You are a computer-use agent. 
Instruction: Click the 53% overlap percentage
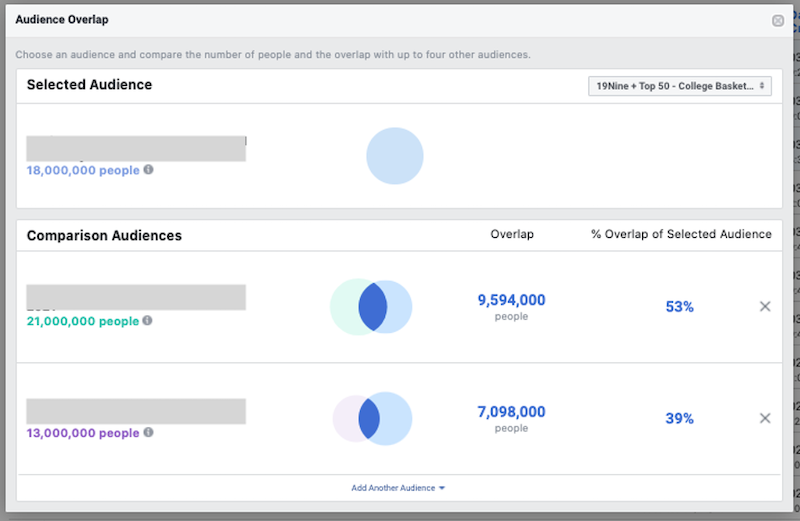click(x=680, y=307)
